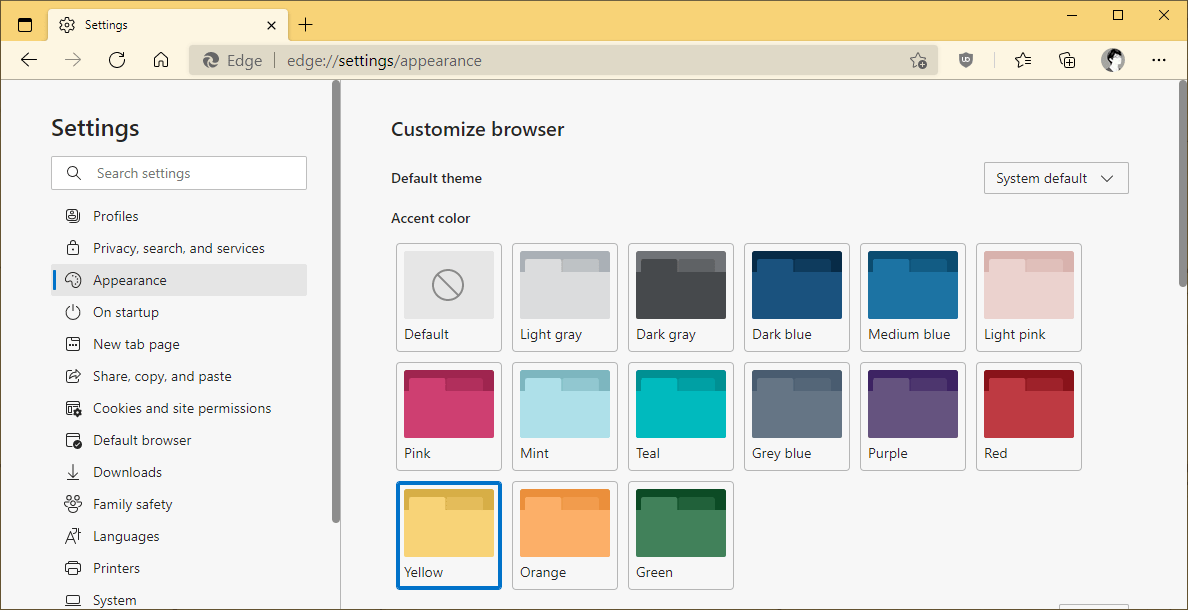The width and height of the screenshot is (1188, 610).
Task: Open the Collections panel
Action: pos(1067,60)
